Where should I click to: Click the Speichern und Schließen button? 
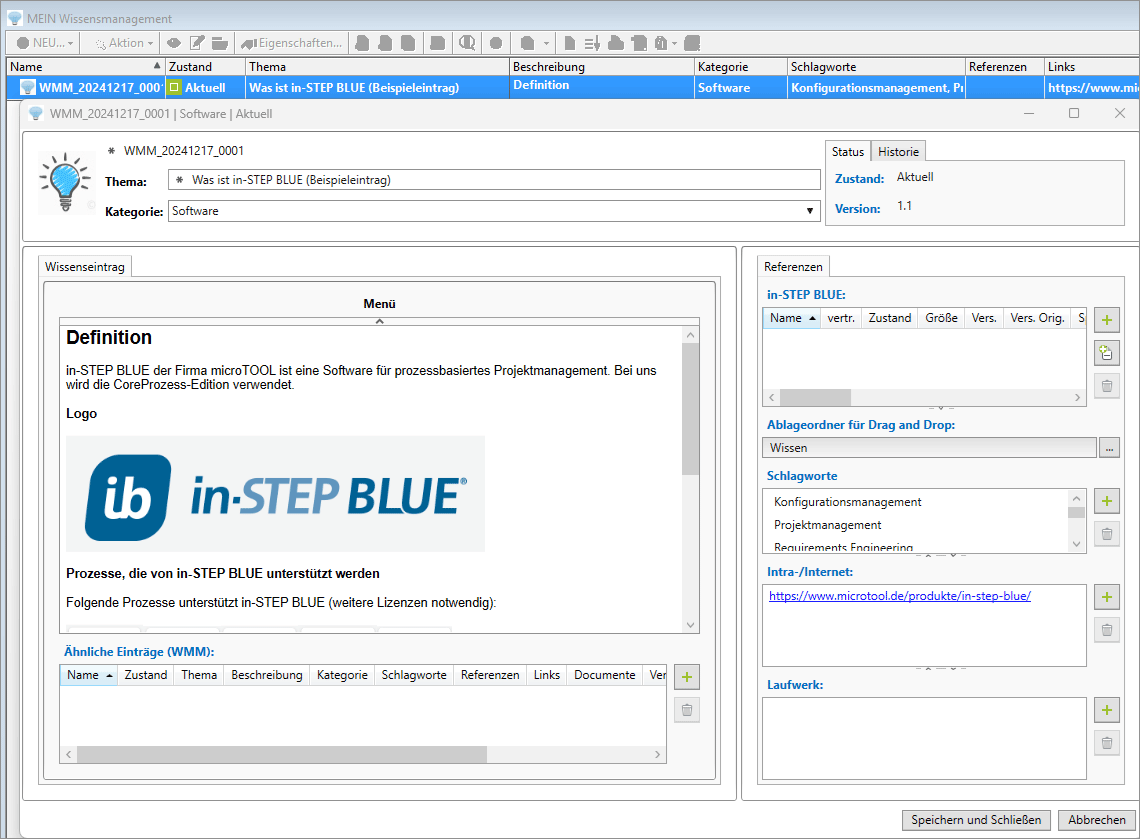976,819
